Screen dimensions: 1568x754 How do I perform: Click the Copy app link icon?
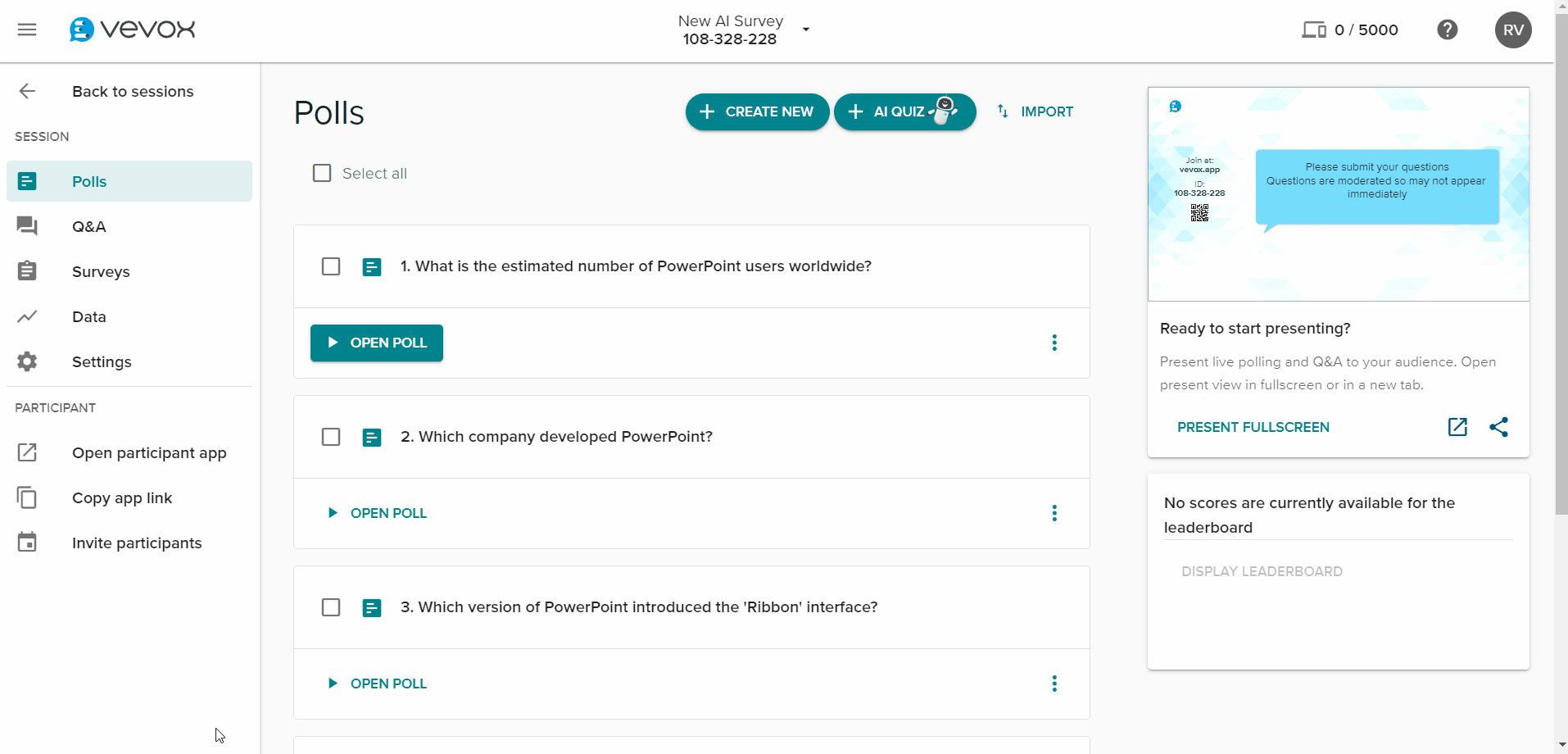(27, 497)
